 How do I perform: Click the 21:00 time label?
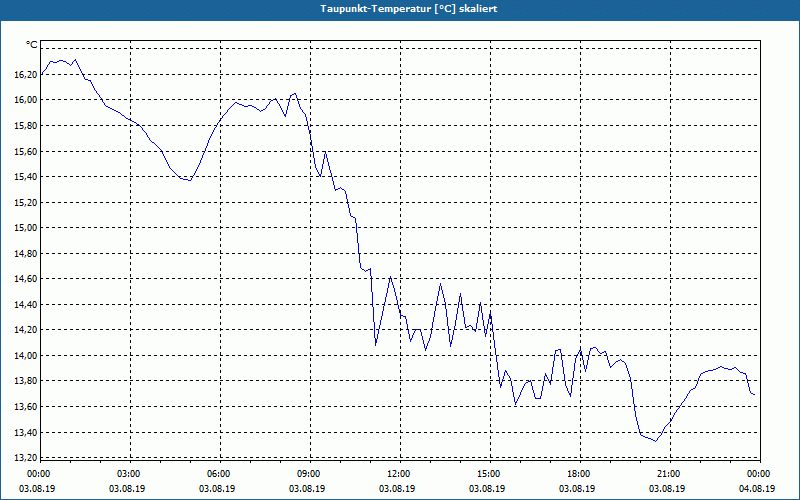tap(667, 474)
